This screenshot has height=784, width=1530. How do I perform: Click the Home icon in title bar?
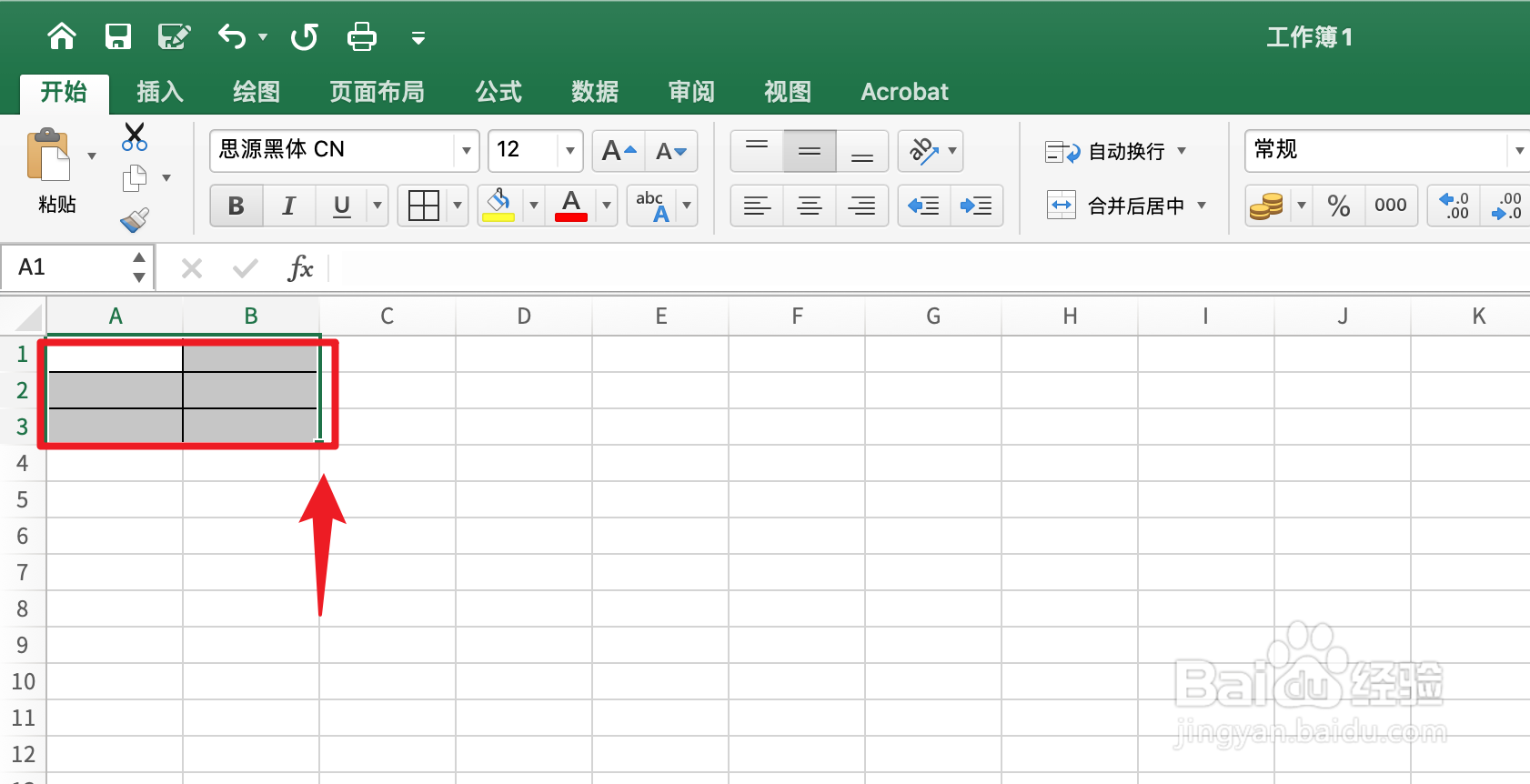(x=62, y=36)
